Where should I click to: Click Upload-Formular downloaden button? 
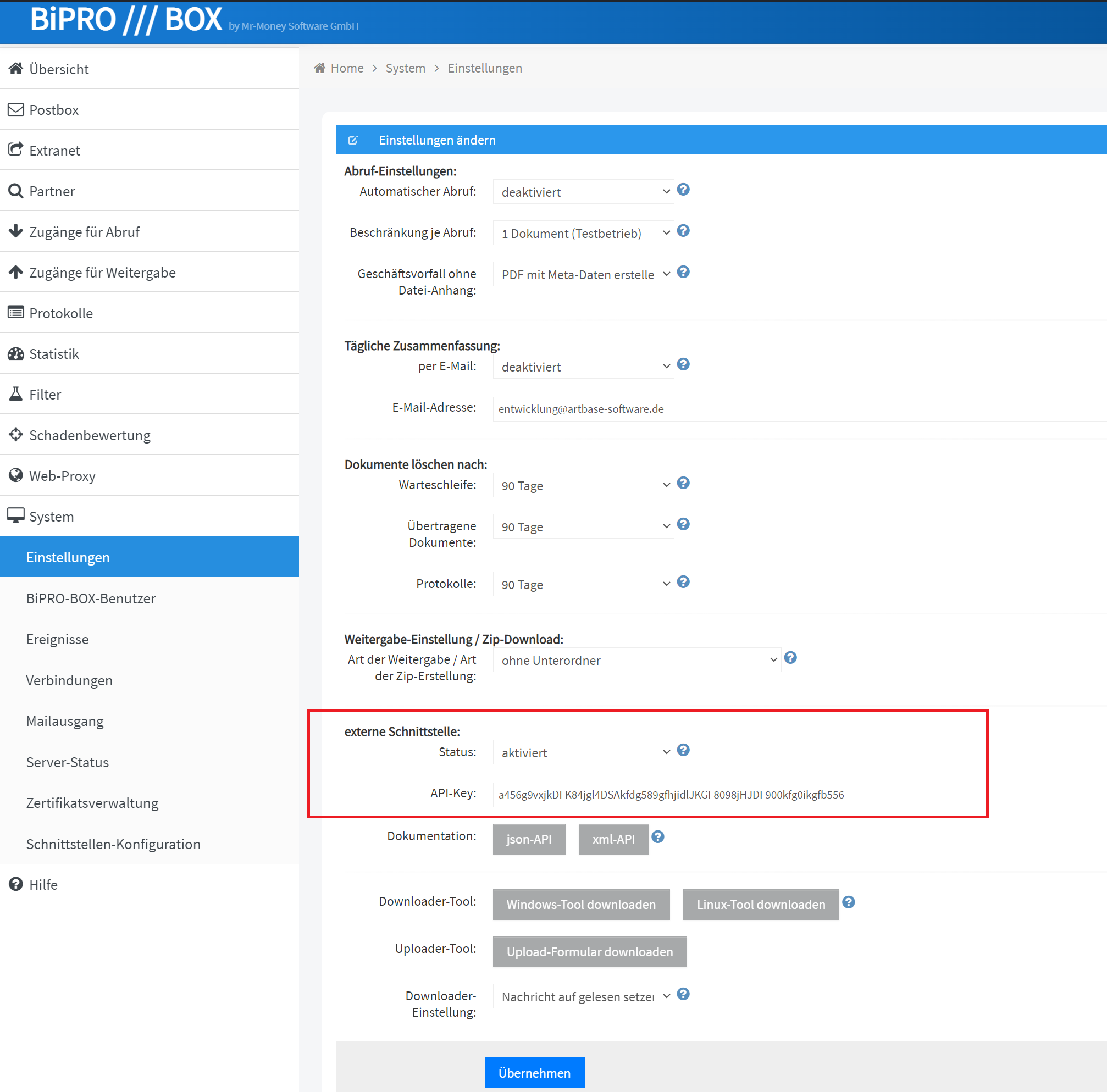(x=590, y=952)
